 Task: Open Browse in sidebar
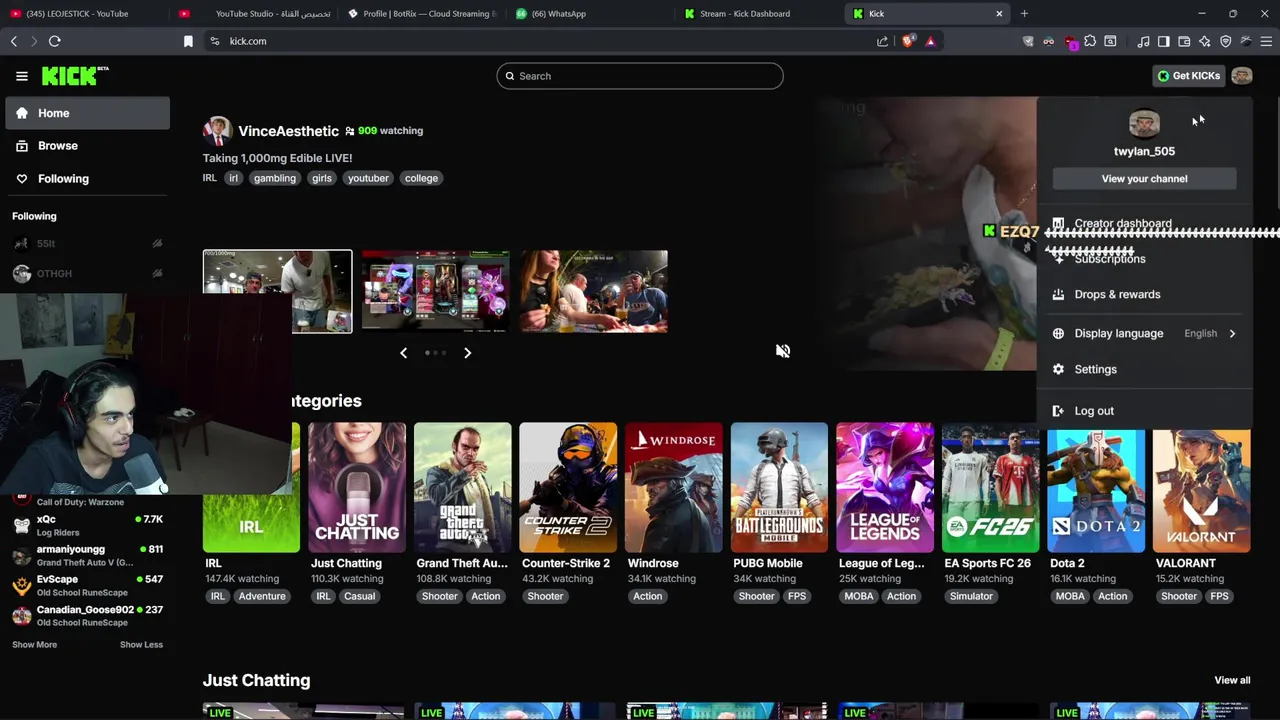pyautogui.click(x=88, y=146)
